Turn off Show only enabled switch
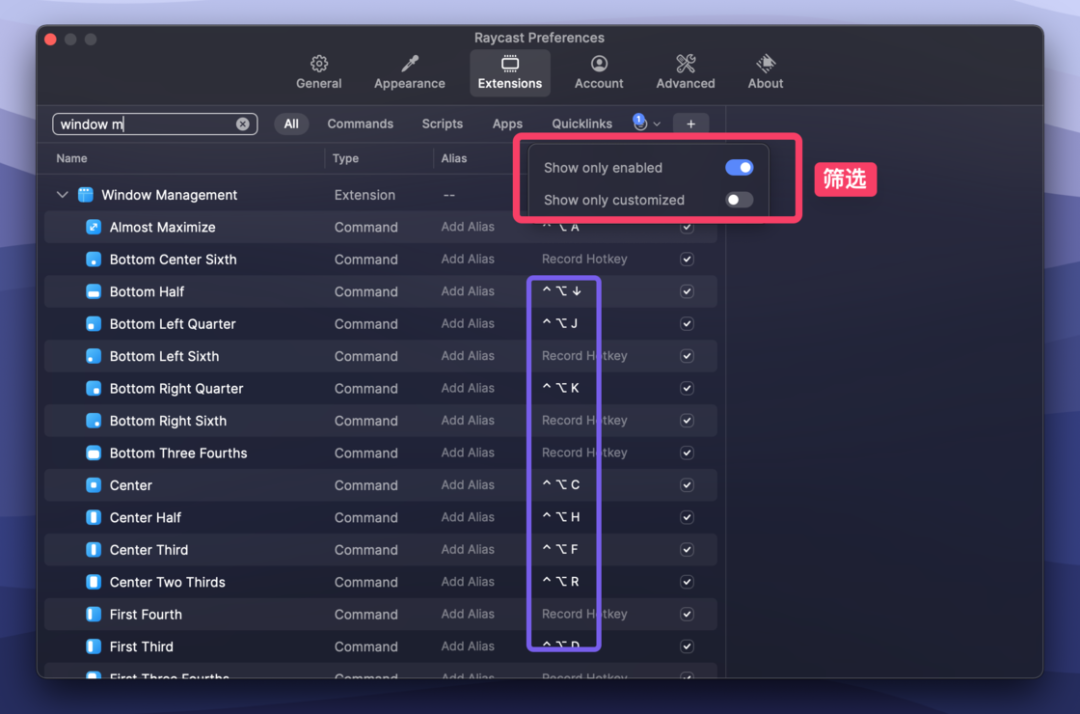This screenshot has width=1080, height=714. (739, 167)
